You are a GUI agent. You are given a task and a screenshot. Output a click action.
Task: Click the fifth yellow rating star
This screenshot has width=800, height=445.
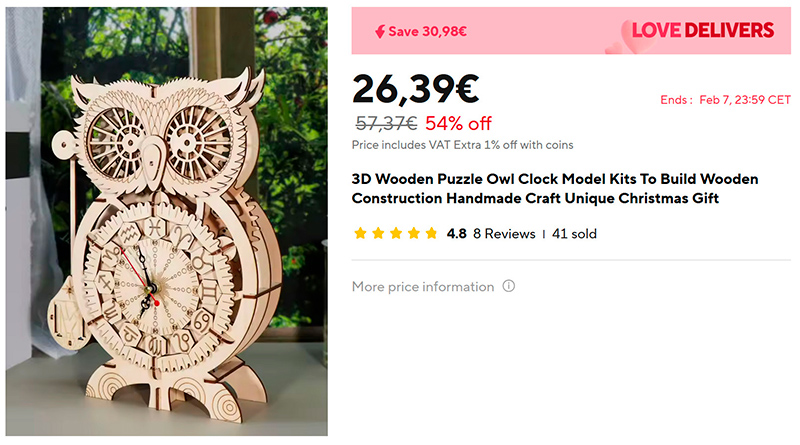431,234
